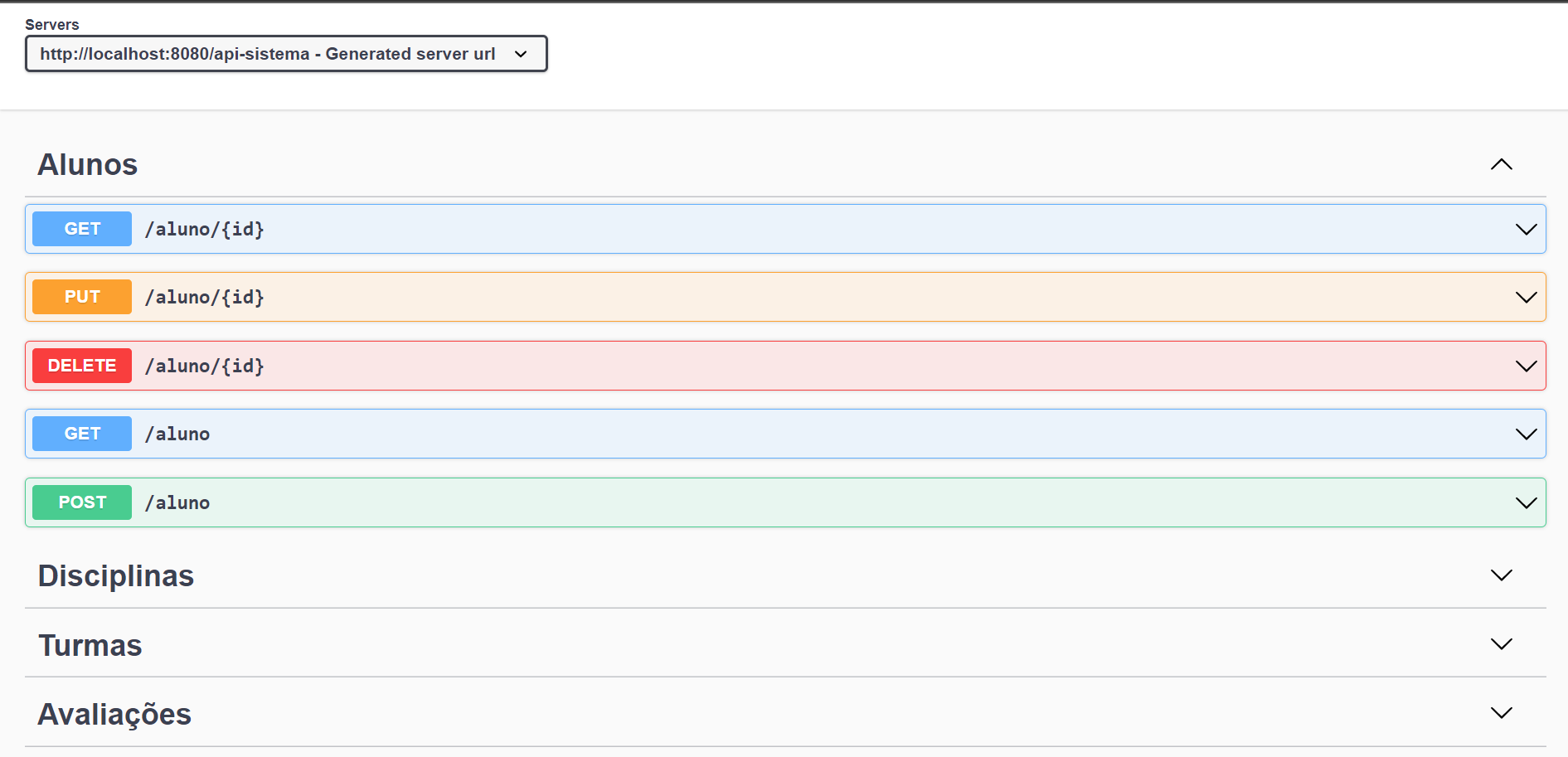Expand the Disciplinas section chevron
The image size is (1568, 757).
pos(1501,575)
